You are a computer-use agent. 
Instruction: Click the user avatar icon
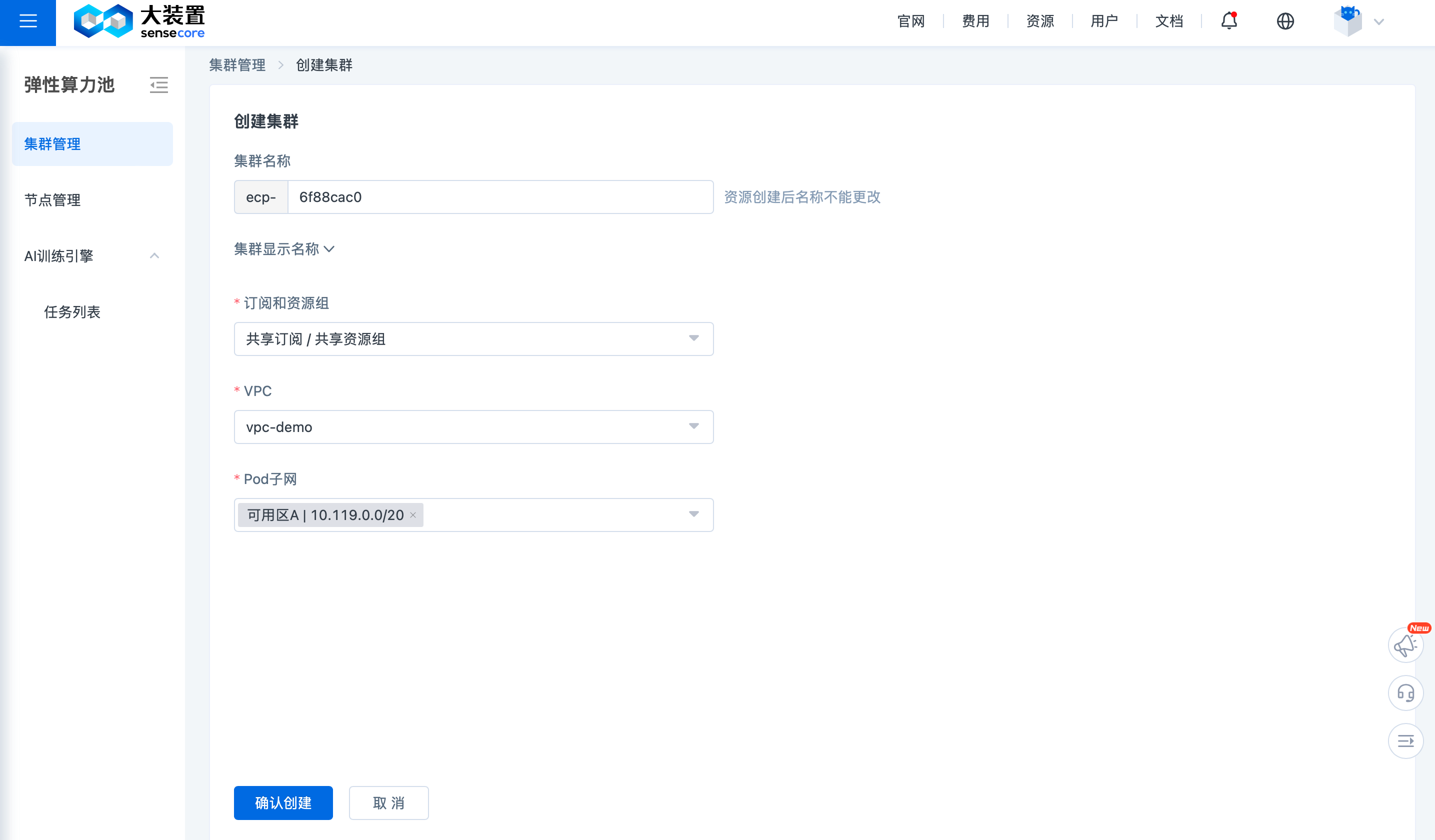pyautogui.click(x=1347, y=21)
